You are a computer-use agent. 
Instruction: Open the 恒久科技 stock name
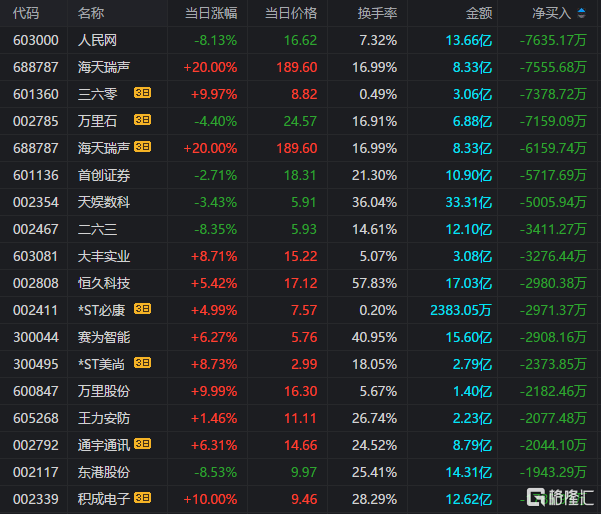click(x=104, y=283)
